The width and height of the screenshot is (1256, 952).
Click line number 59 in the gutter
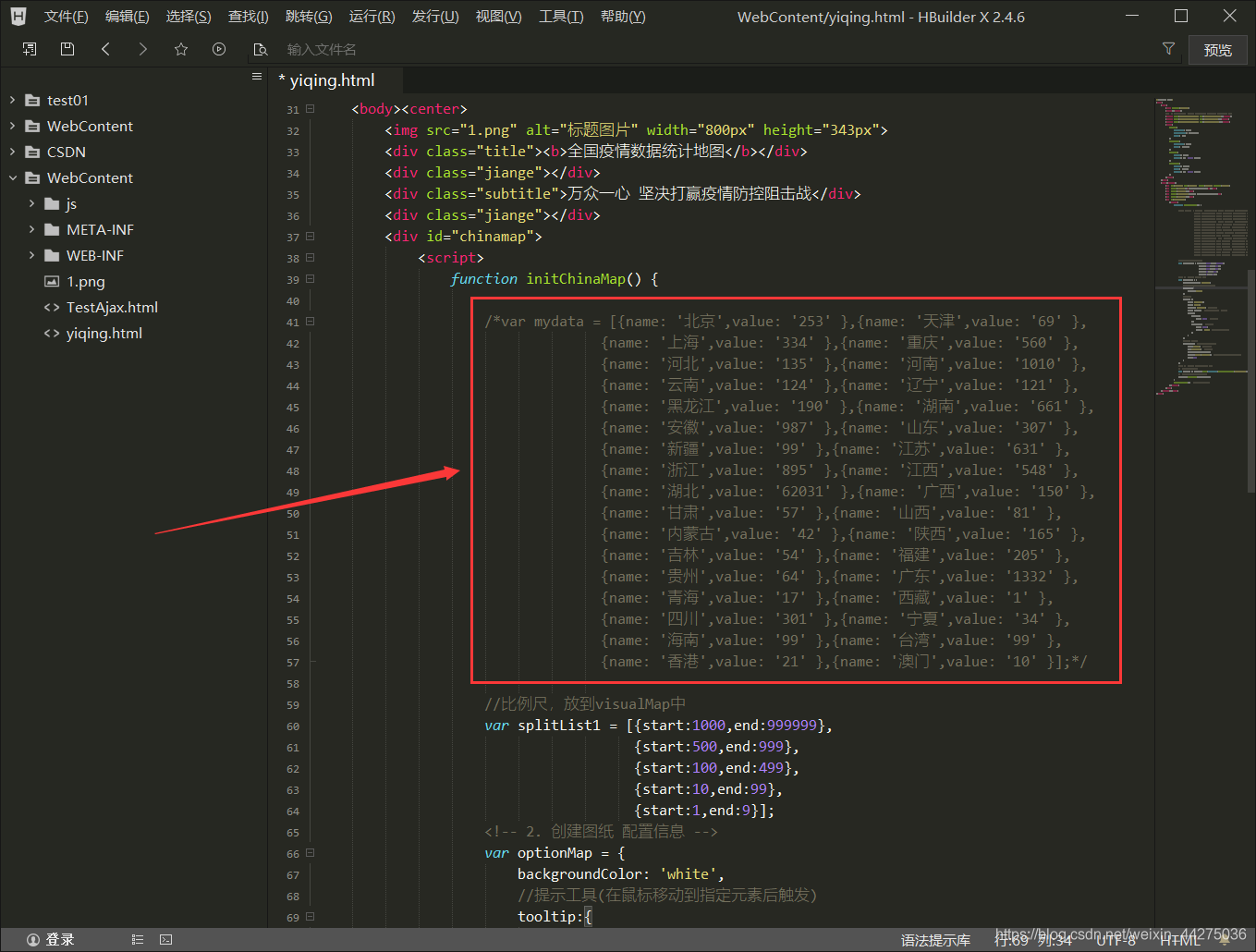[293, 705]
